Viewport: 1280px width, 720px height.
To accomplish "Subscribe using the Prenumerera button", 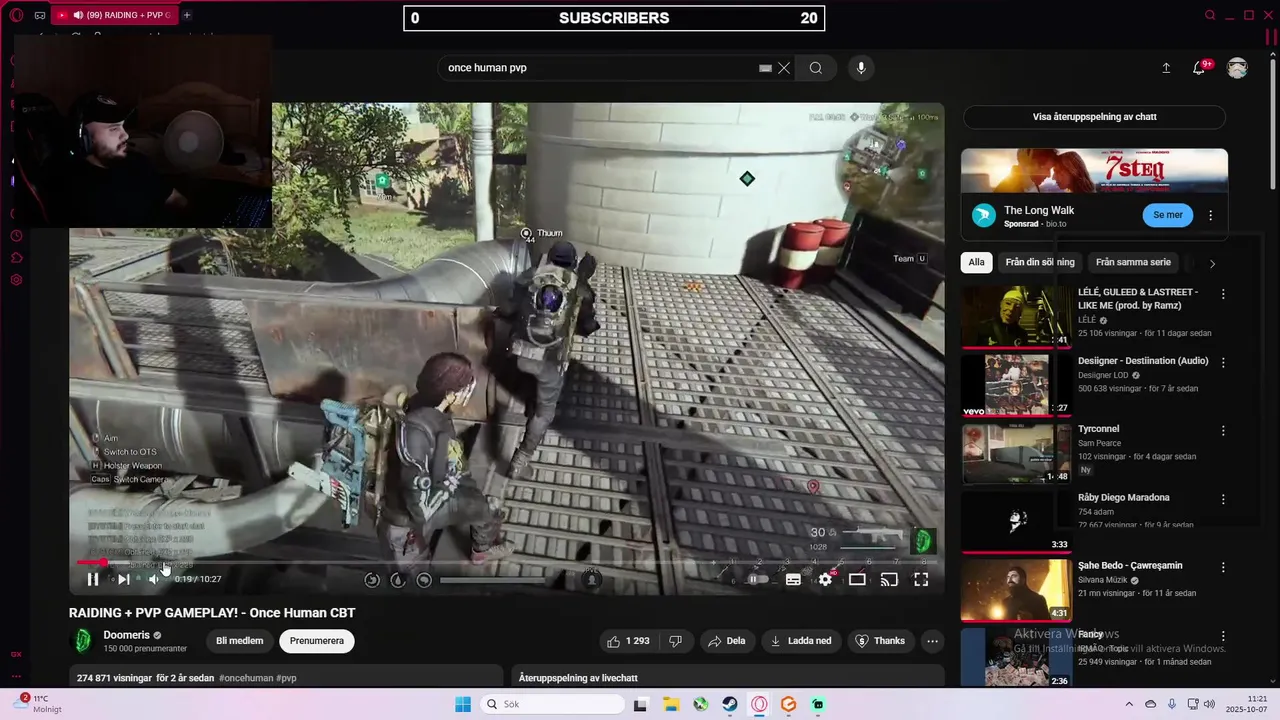I will [x=316, y=641].
